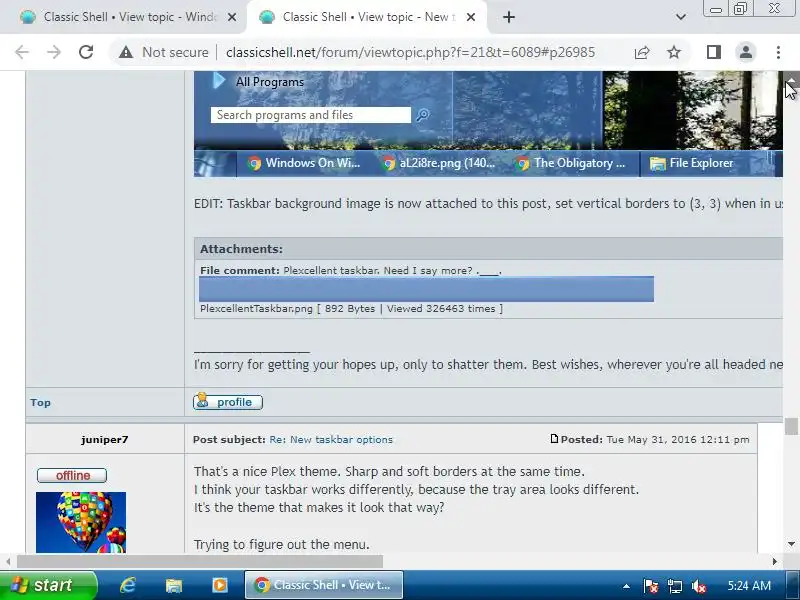Image resolution: width=800 pixels, height=600 pixels.
Task: Expand the tab search dropdown
Action: pyautogui.click(x=681, y=17)
